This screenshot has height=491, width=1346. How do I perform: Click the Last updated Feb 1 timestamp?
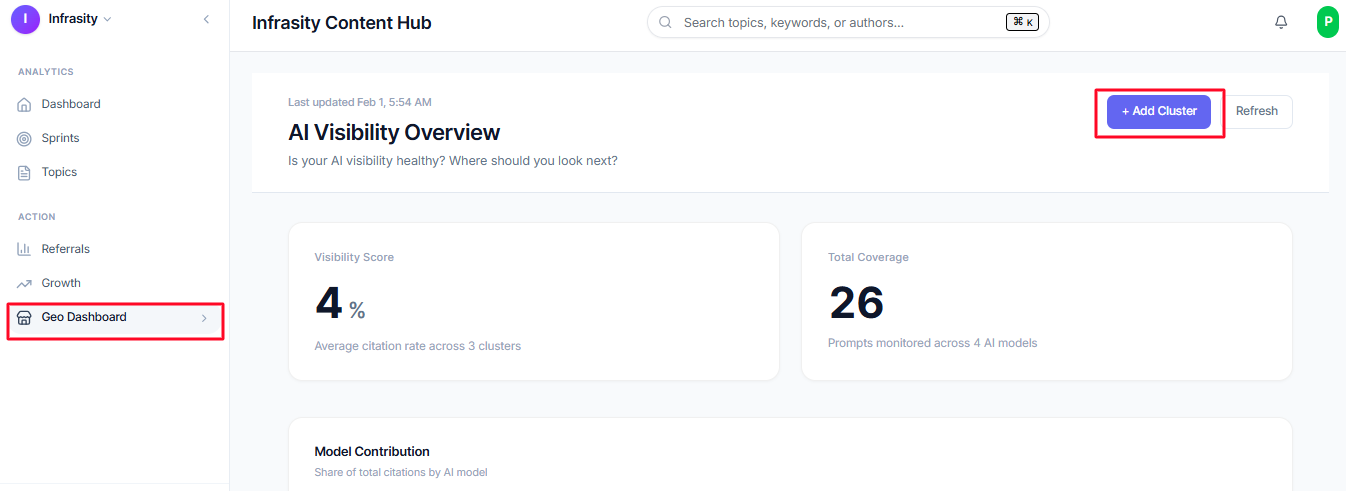[360, 102]
